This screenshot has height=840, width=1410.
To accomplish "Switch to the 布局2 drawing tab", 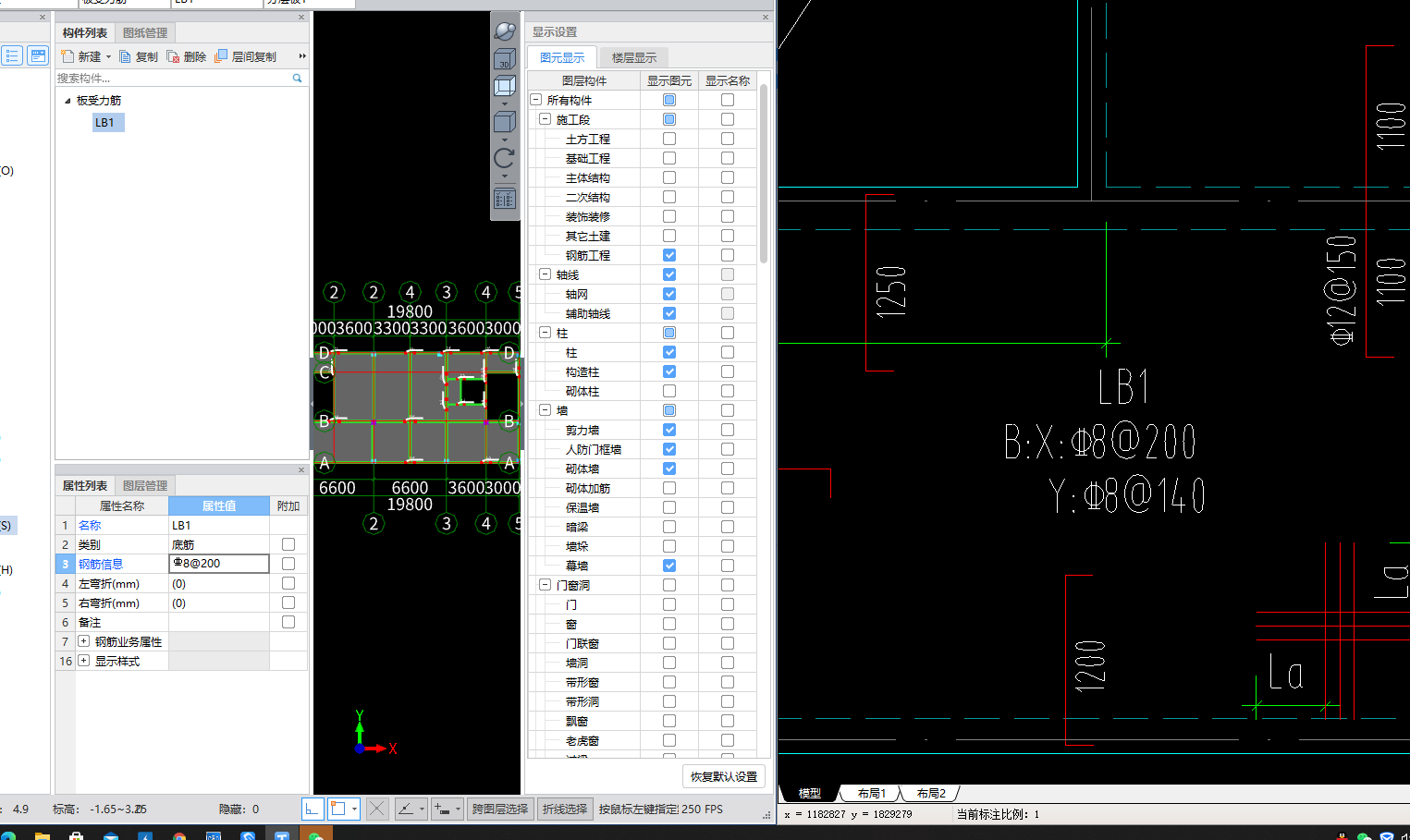I will [x=931, y=793].
